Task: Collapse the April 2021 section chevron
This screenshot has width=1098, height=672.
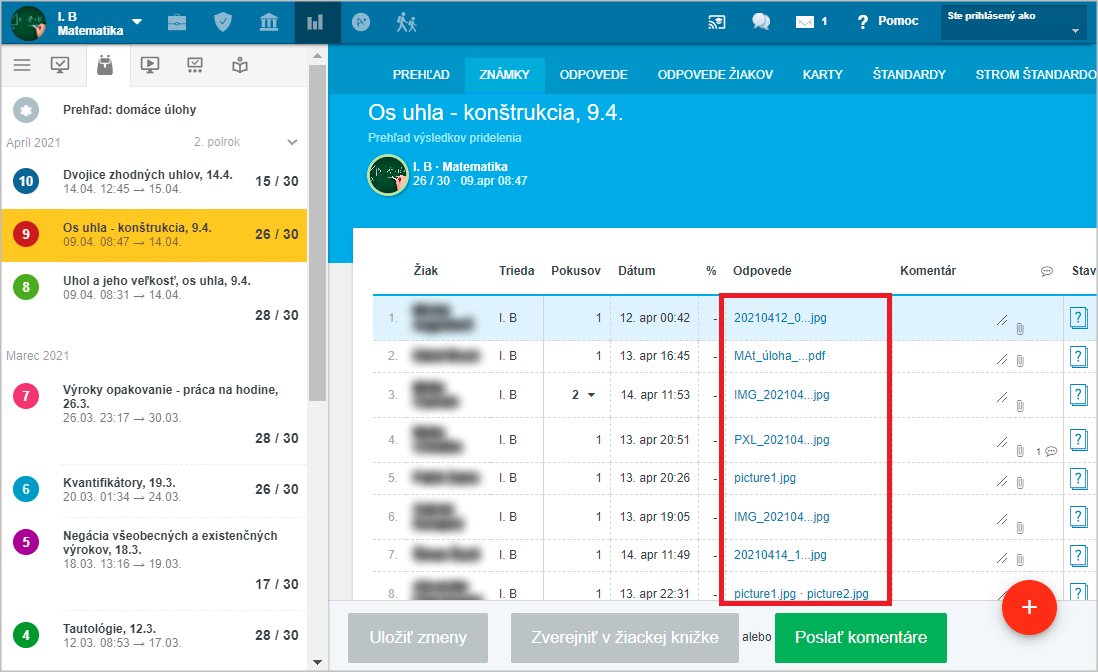Action: tap(292, 142)
